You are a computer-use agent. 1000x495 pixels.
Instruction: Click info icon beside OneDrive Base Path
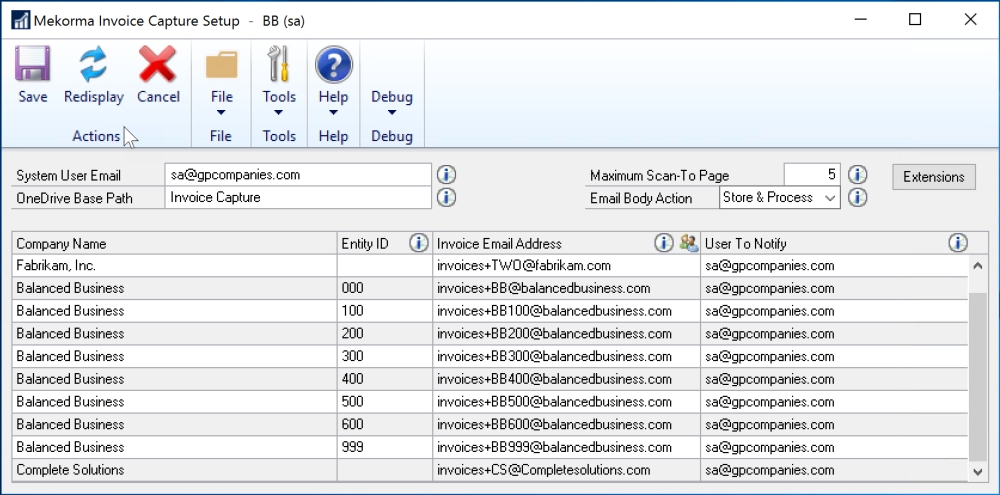coord(446,197)
